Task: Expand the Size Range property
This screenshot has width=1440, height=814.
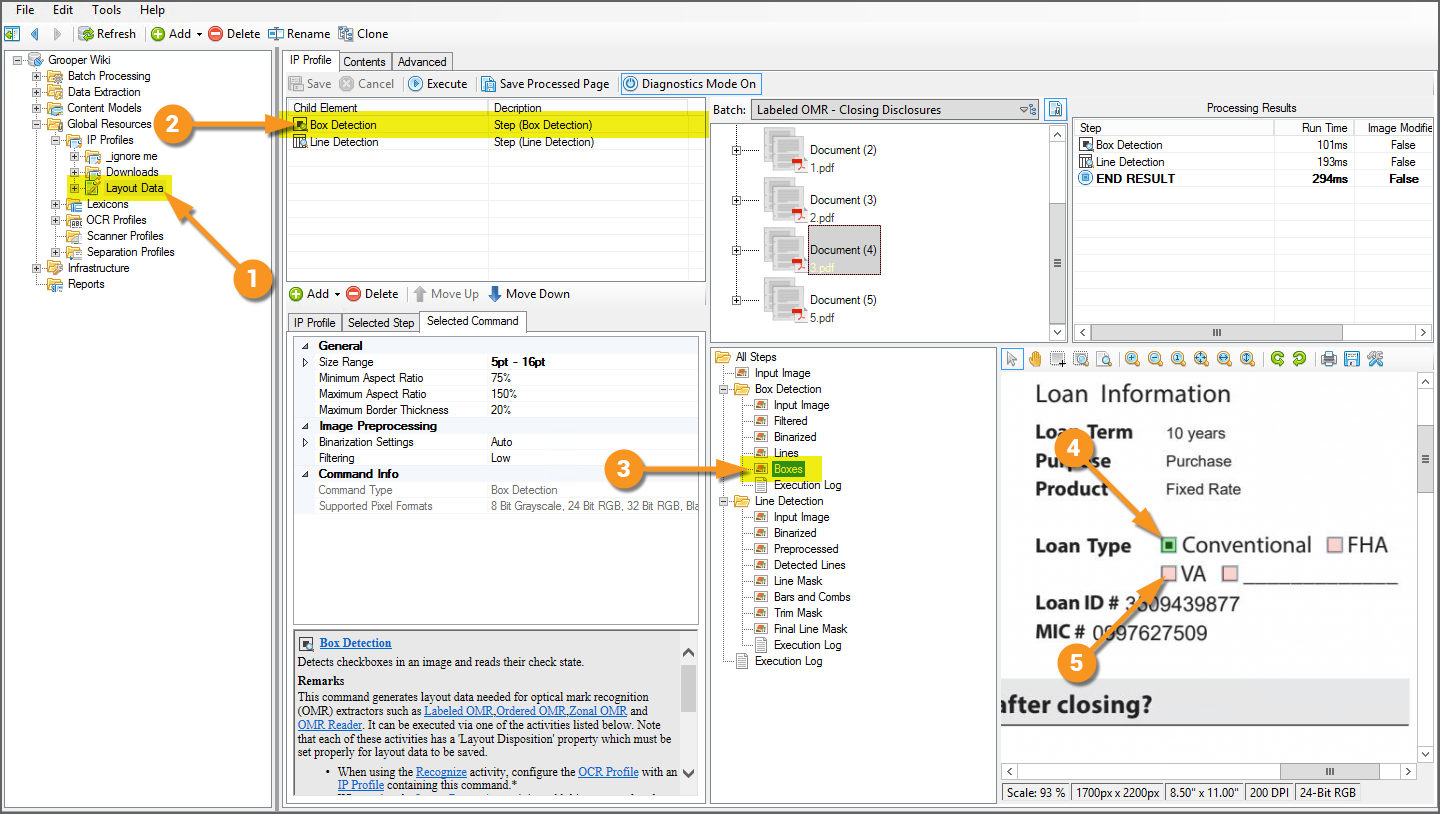Action: coord(305,362)
